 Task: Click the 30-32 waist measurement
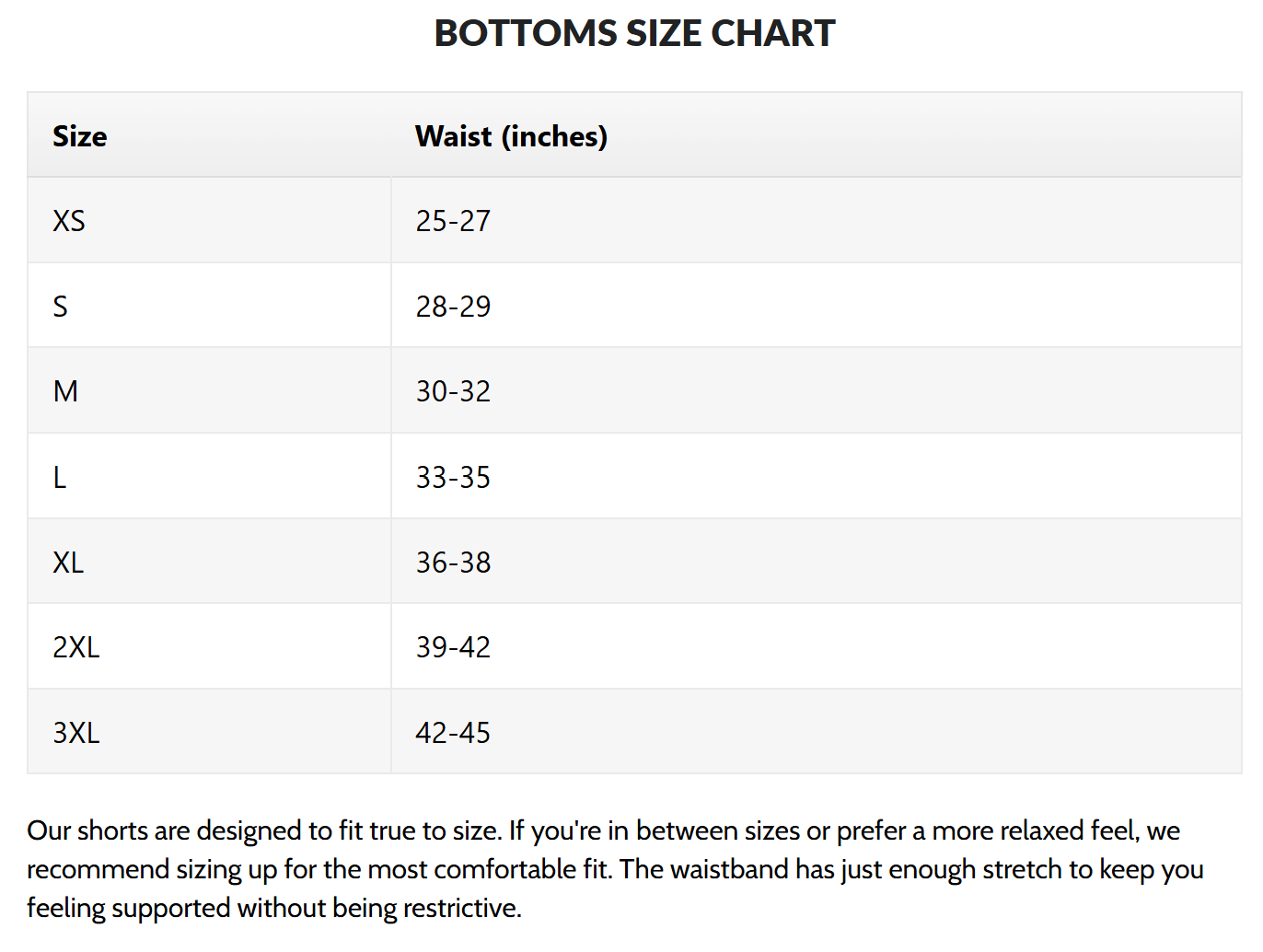(453, 391)
